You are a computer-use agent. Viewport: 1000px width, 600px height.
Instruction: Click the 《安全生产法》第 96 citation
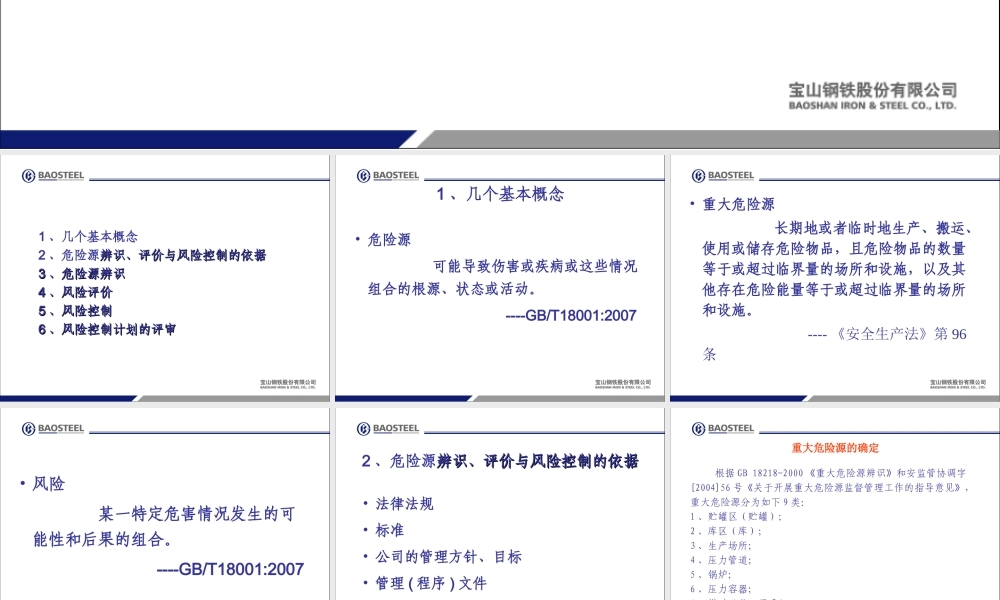886,334
